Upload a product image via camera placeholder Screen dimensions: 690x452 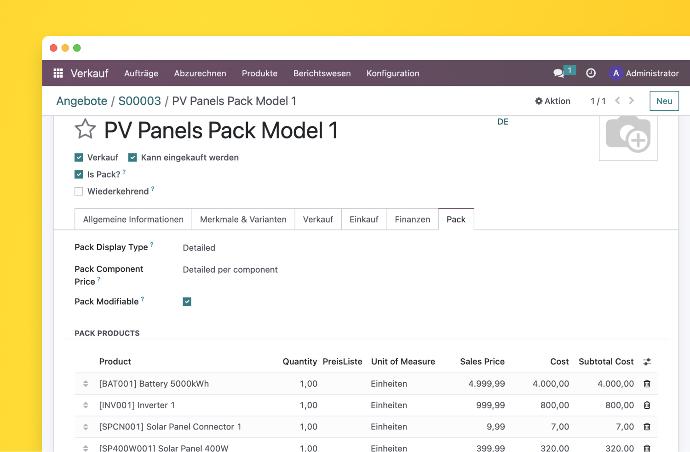pos(628,137)
